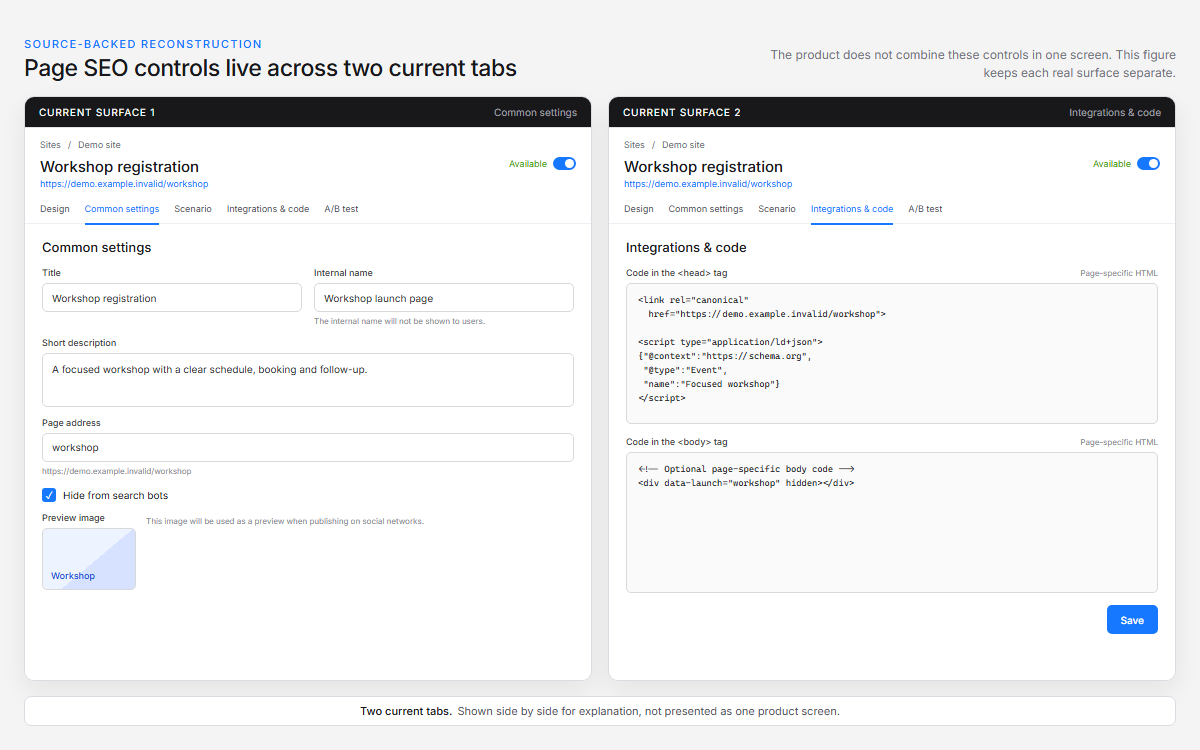Switch to Scenario tab in Surface 1
Screen dimensions: 1200x750
tap(193, 209)
